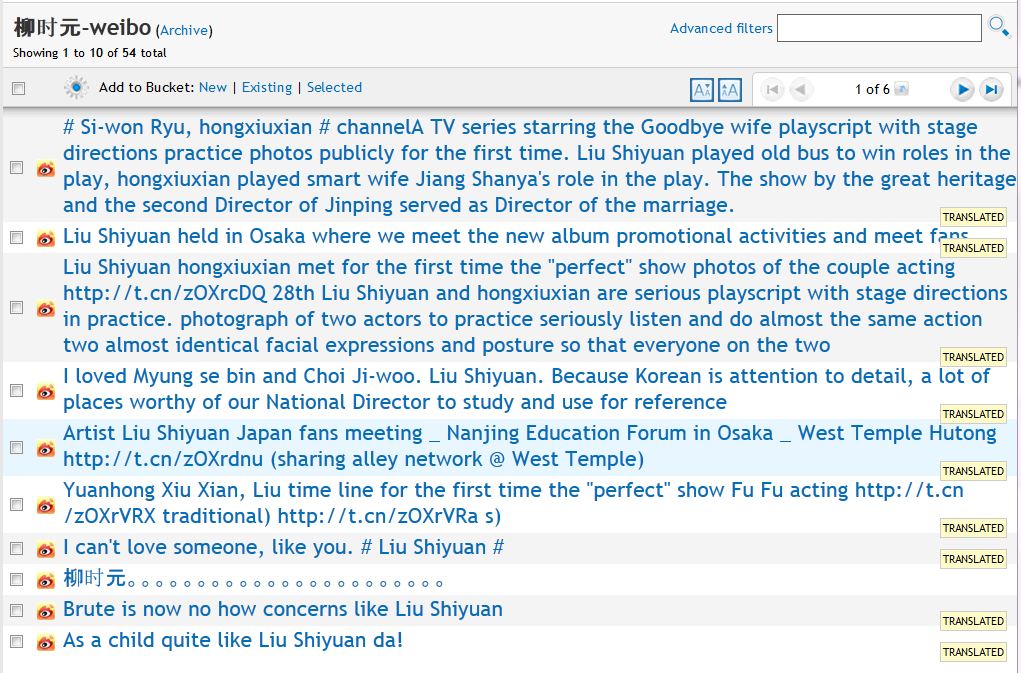
Task: Click the search filter input field
Action: 879,28
